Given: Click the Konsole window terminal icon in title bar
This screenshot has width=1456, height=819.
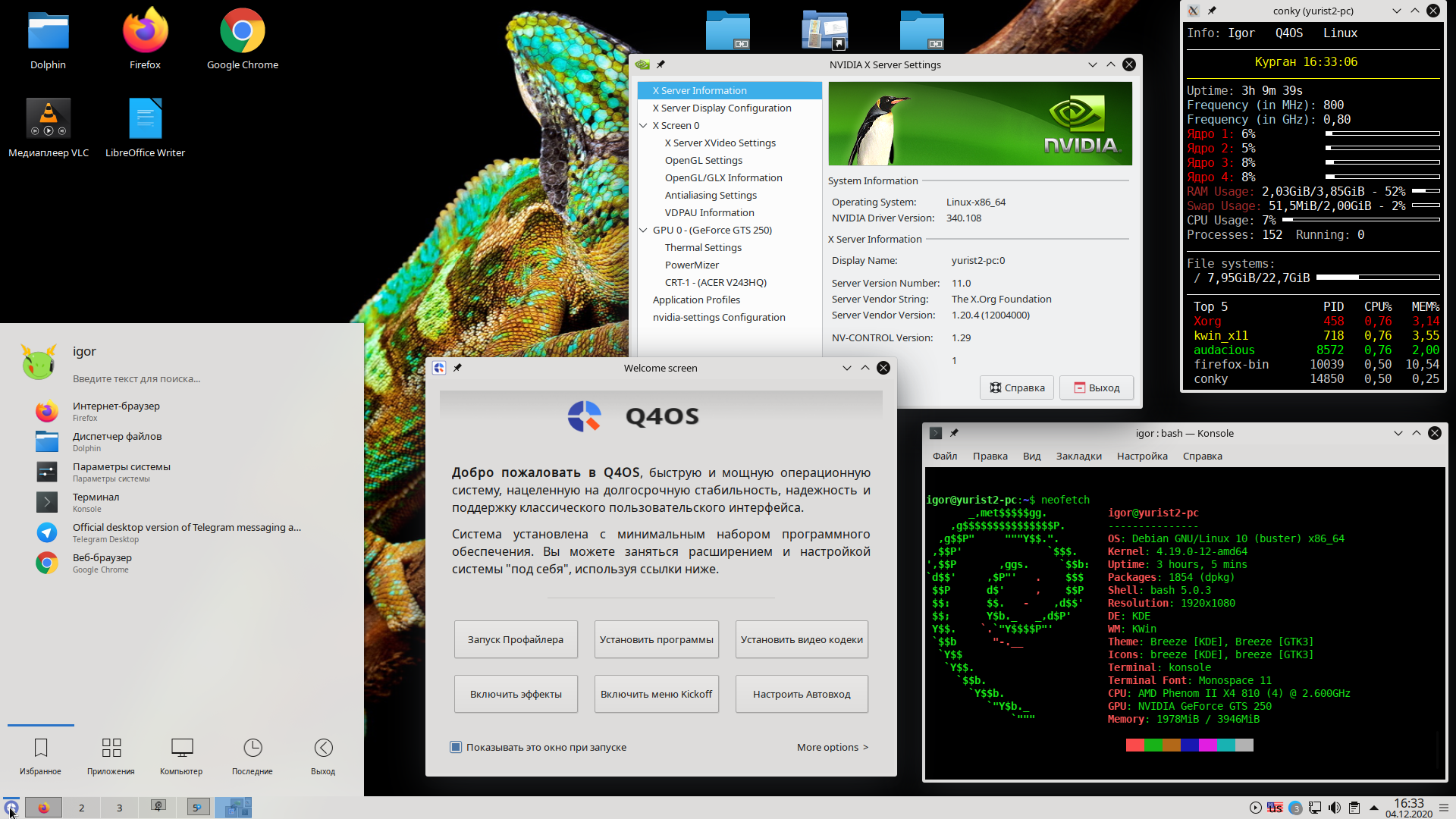Looking at the screenshot, I should [936, 433].
